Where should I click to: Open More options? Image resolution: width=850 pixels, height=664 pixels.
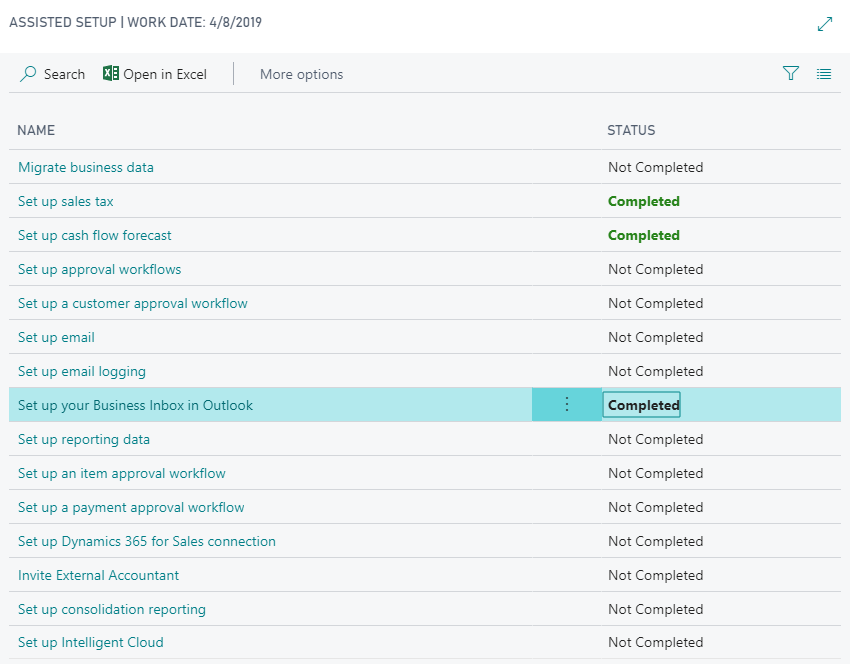coord(303,73)
